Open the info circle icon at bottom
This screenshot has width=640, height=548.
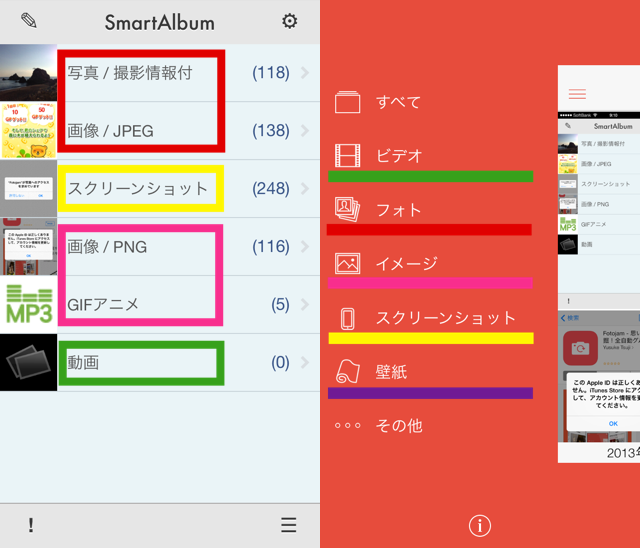[480, 526]
